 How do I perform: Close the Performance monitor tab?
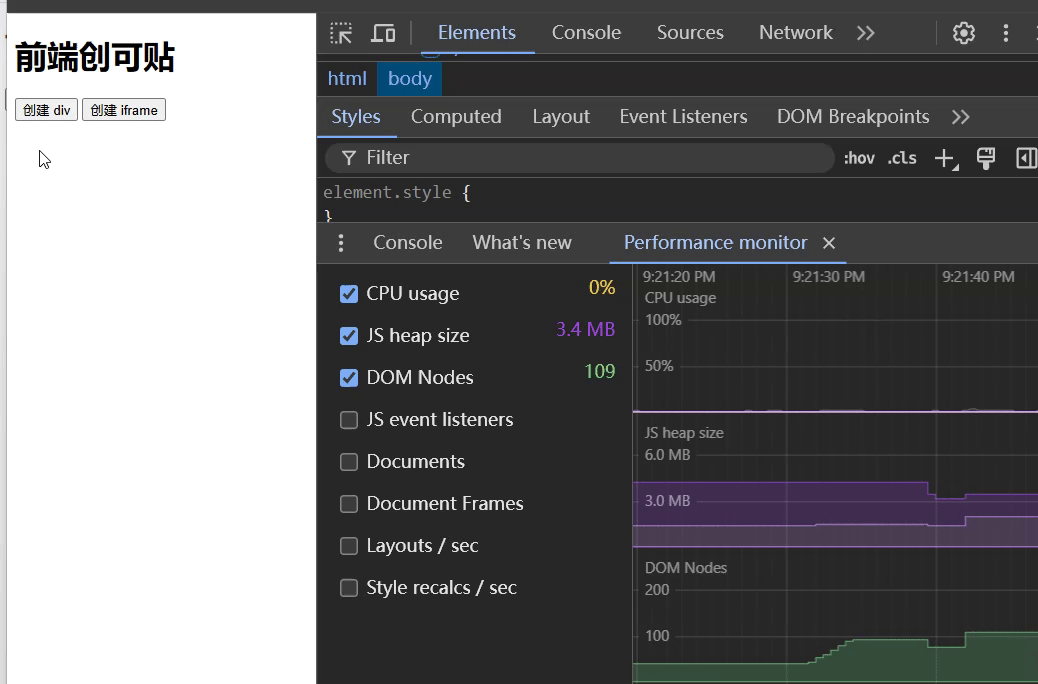pos(829,243)
